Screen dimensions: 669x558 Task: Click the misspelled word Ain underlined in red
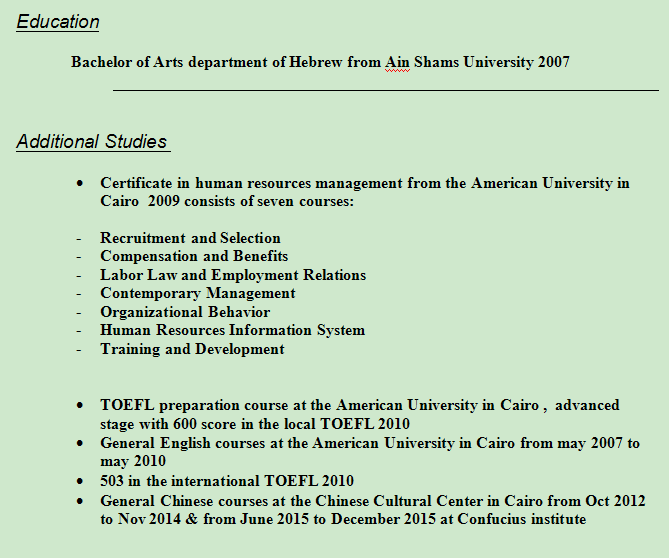coord(397,62)
